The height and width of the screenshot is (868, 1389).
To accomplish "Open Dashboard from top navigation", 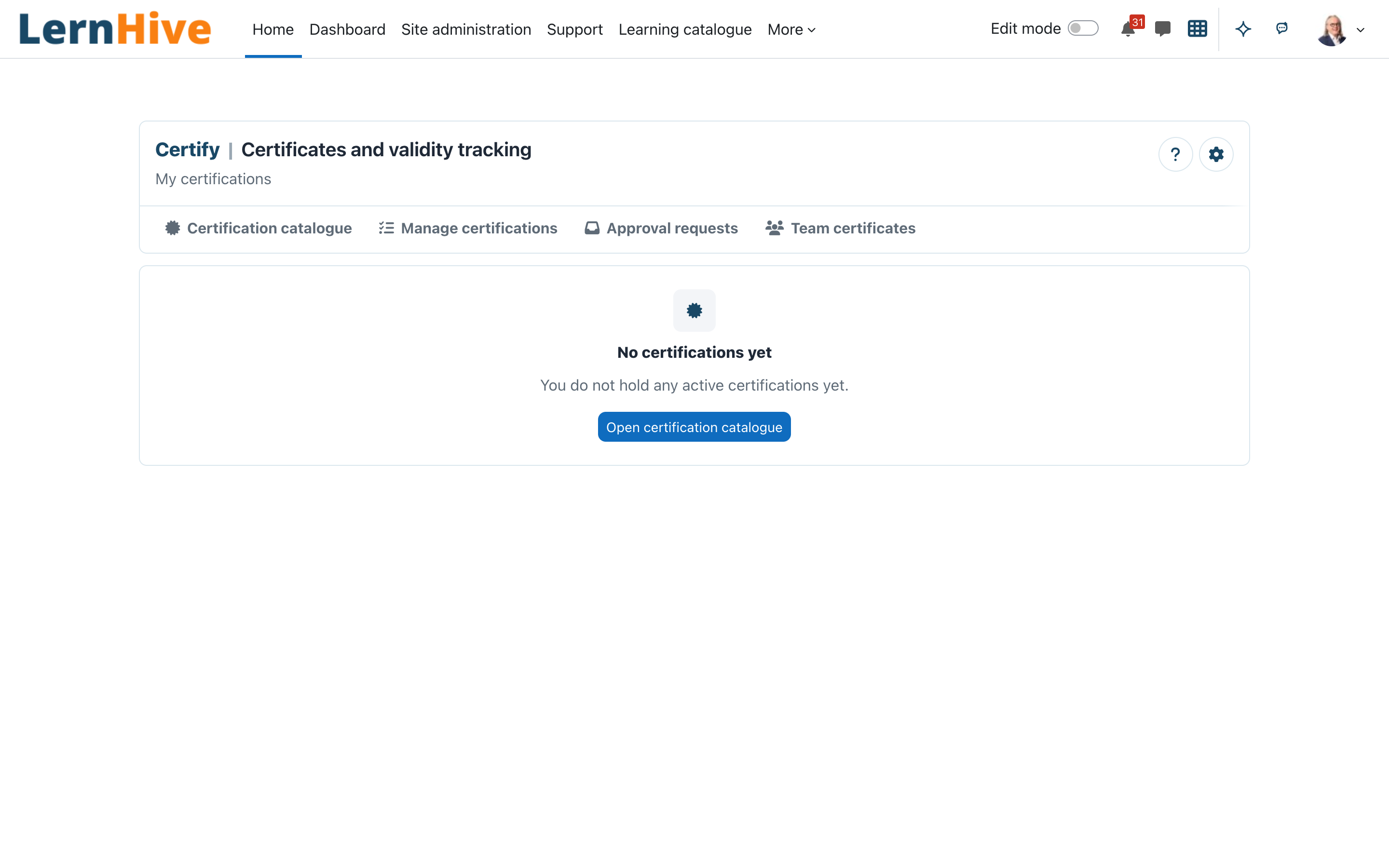I will coord(347,29).
